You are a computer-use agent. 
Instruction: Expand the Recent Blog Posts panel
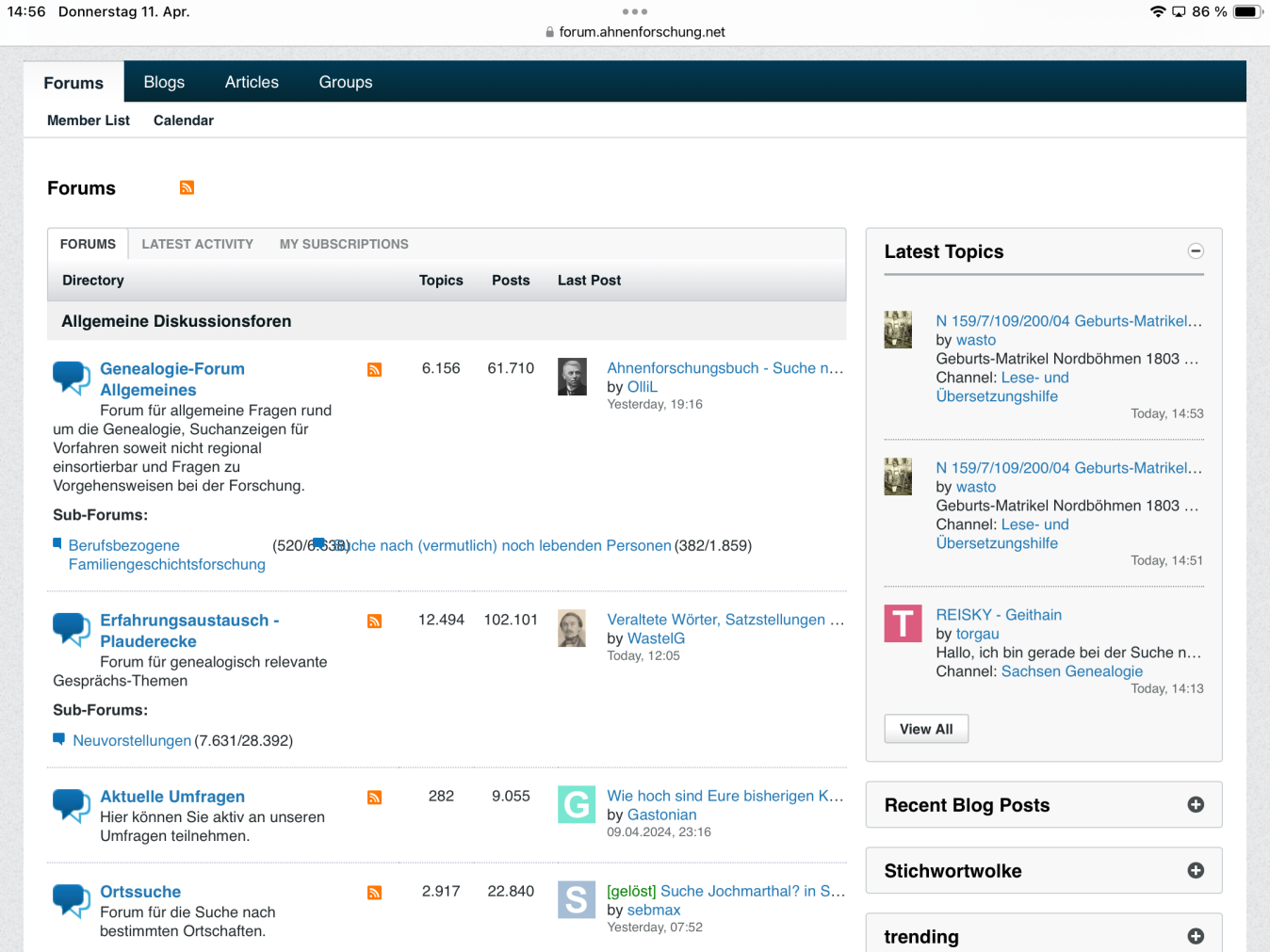pos(1196,805)
